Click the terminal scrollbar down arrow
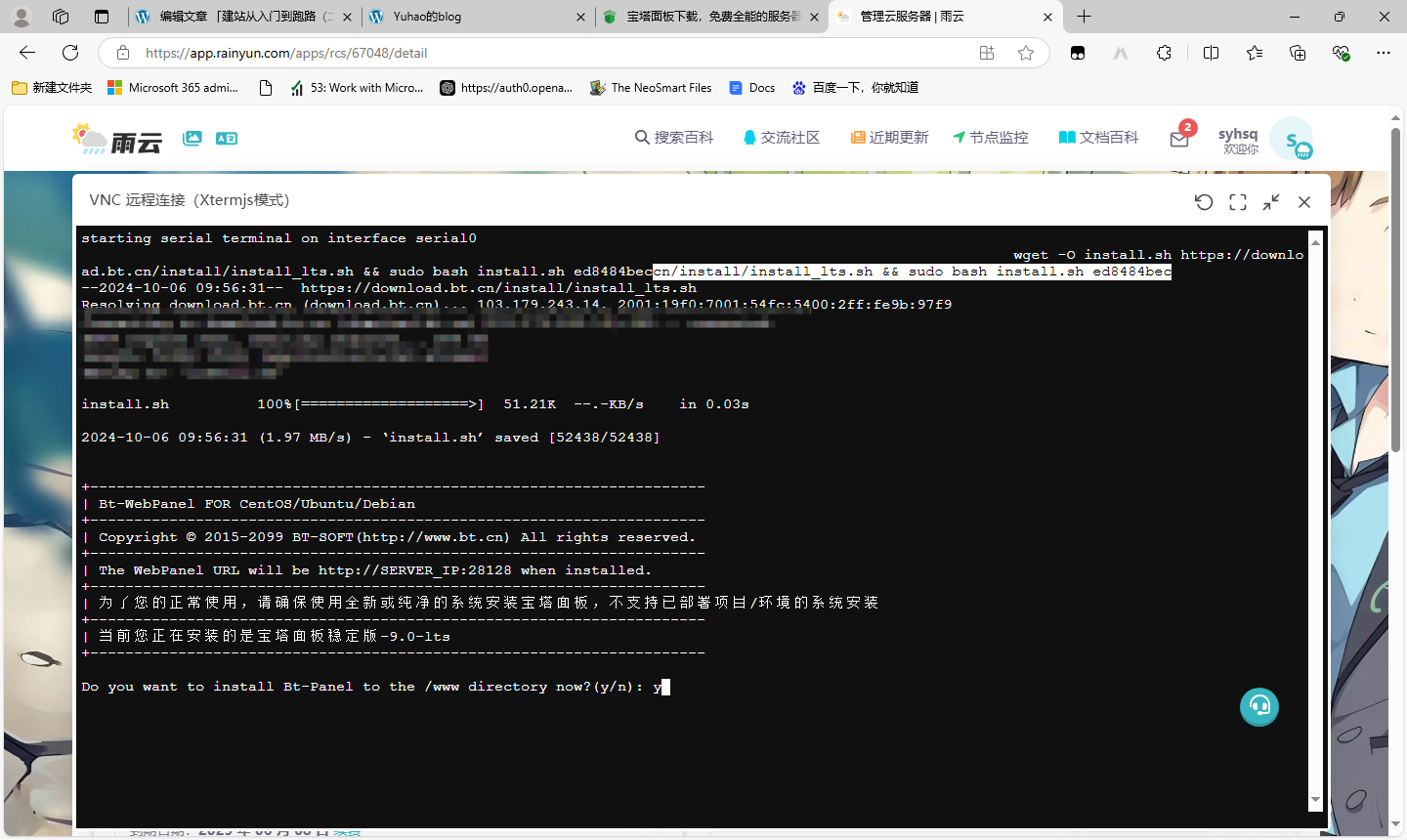Viewport: 1407px width, 840px height. click(x=1315, y=800)
